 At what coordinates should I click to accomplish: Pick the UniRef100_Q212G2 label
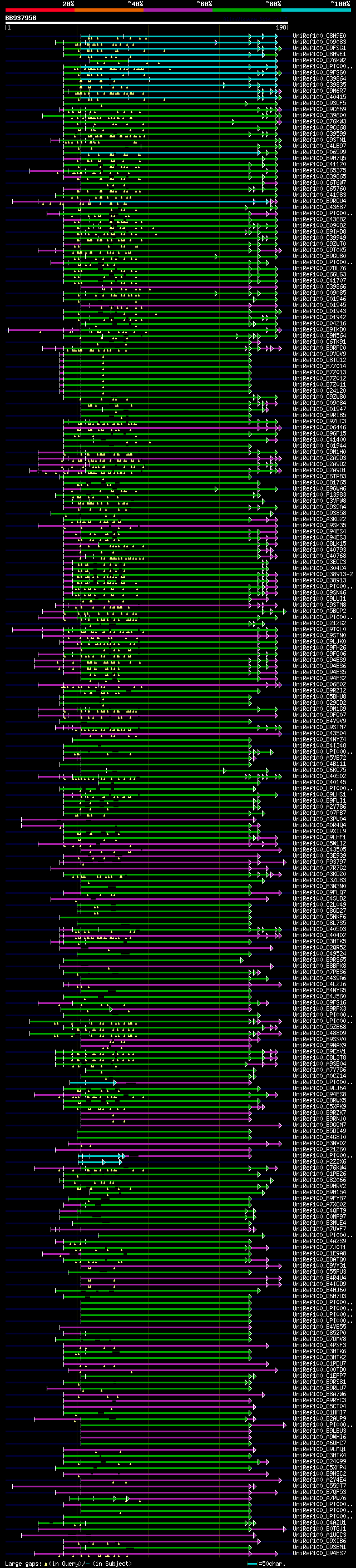click(319, 624)
